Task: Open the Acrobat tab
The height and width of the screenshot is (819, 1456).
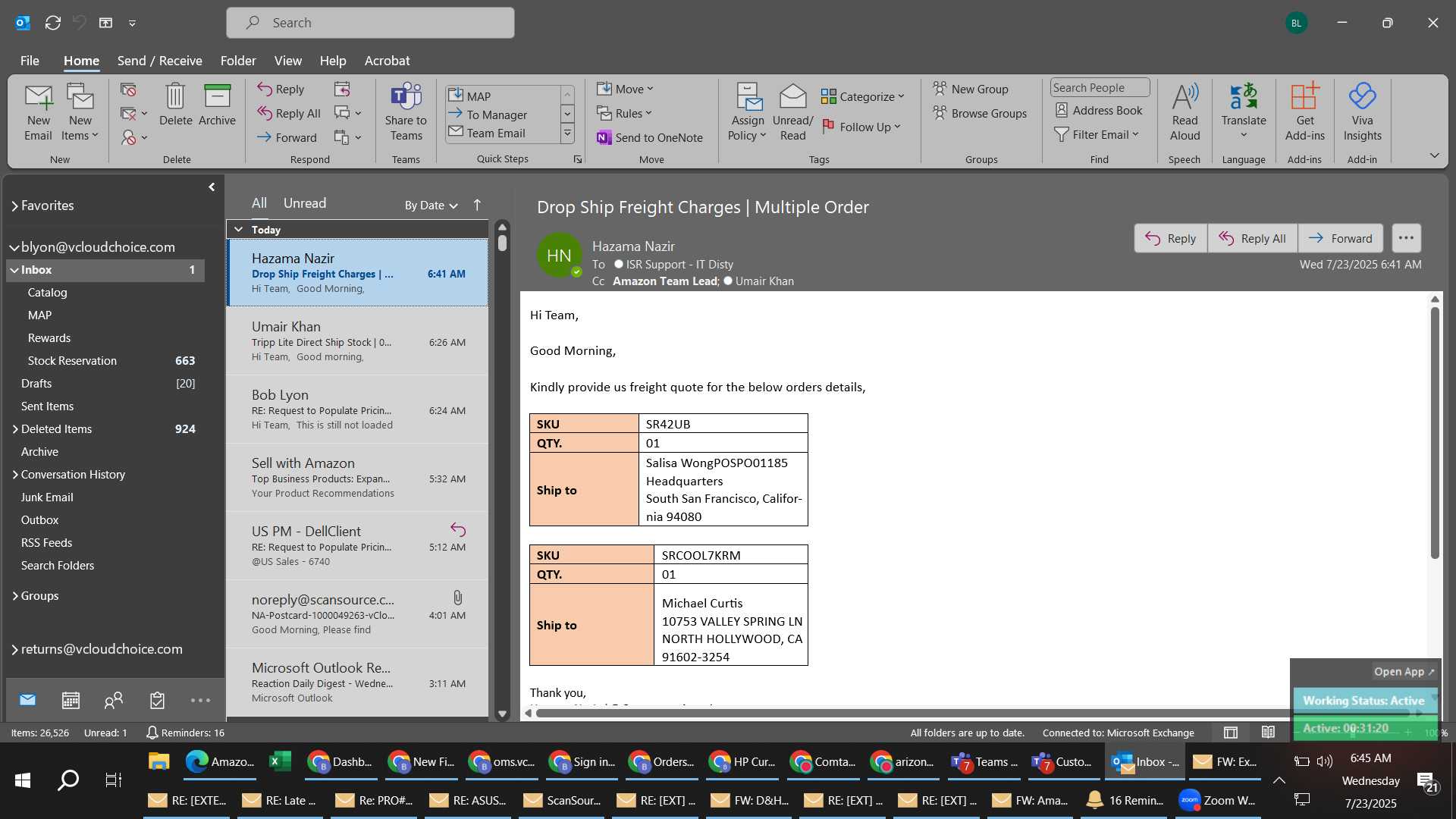Action: tap(387, 61)
